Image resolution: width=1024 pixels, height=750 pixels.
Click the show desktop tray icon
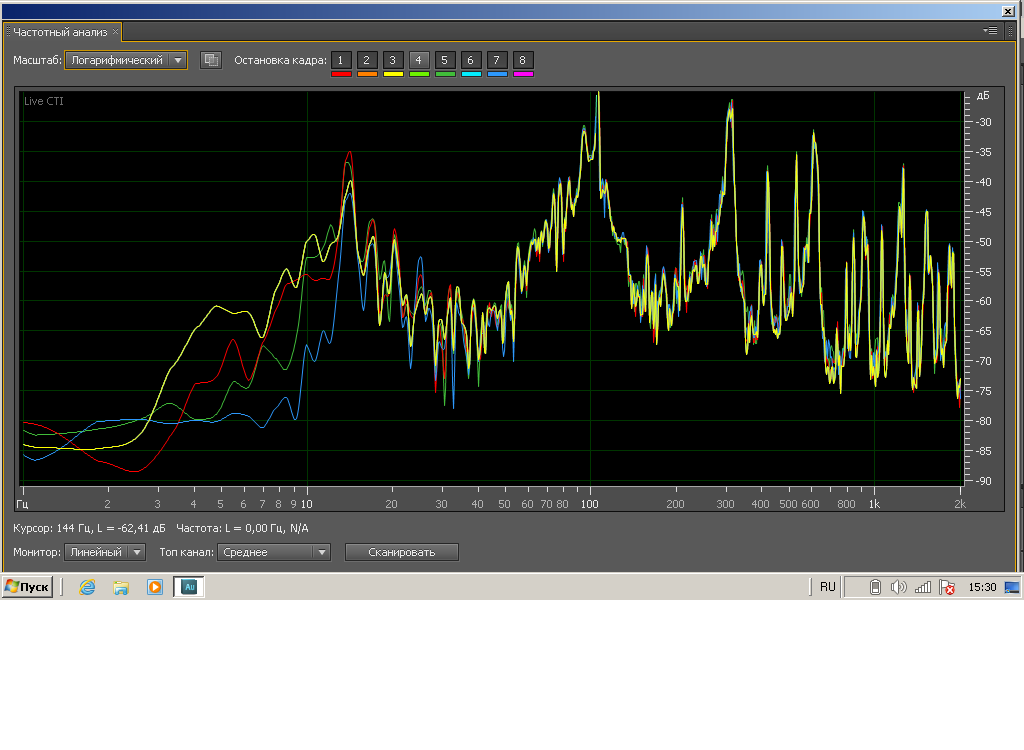point(1012,587)
